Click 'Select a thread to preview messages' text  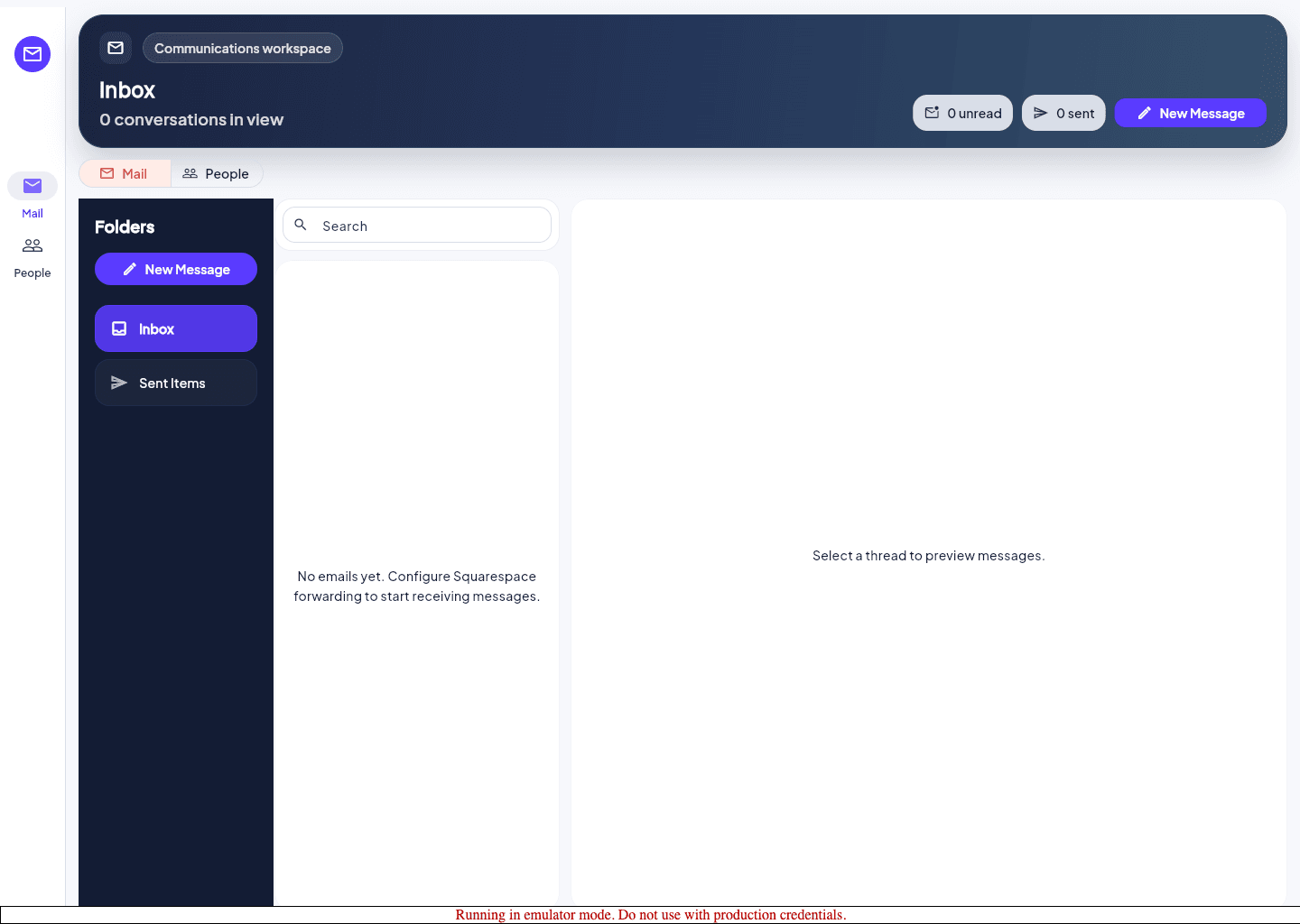929,556
